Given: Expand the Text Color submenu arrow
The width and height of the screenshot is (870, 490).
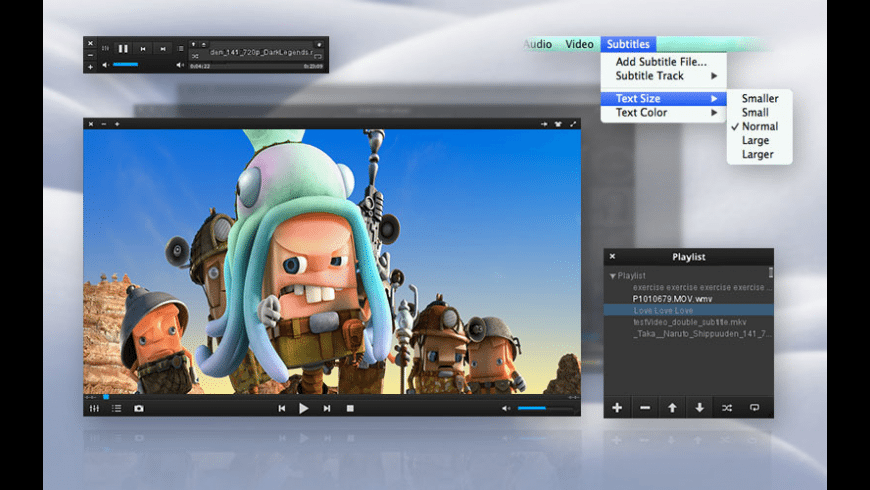Looking at the screenshot, I should [x=714, y=113].
